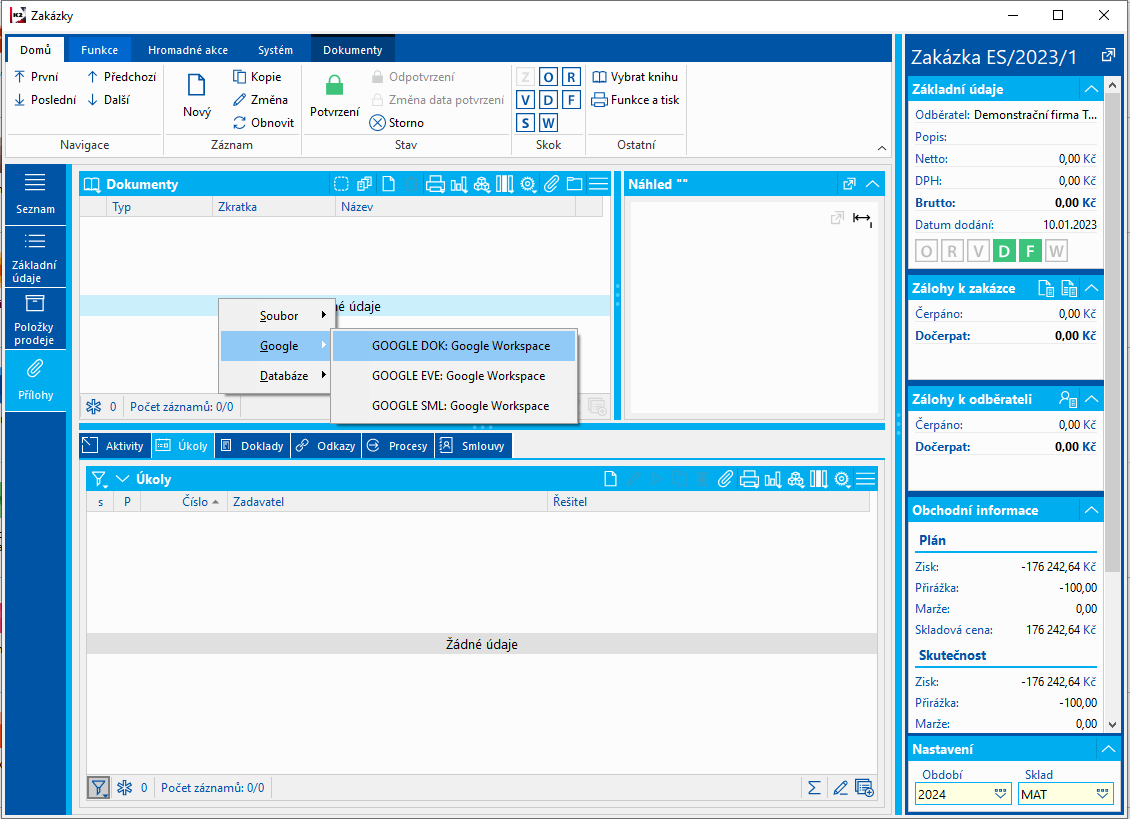Go to the Poslední (last) record
Screen dimensions: 1130x819
tap(45, 99)
